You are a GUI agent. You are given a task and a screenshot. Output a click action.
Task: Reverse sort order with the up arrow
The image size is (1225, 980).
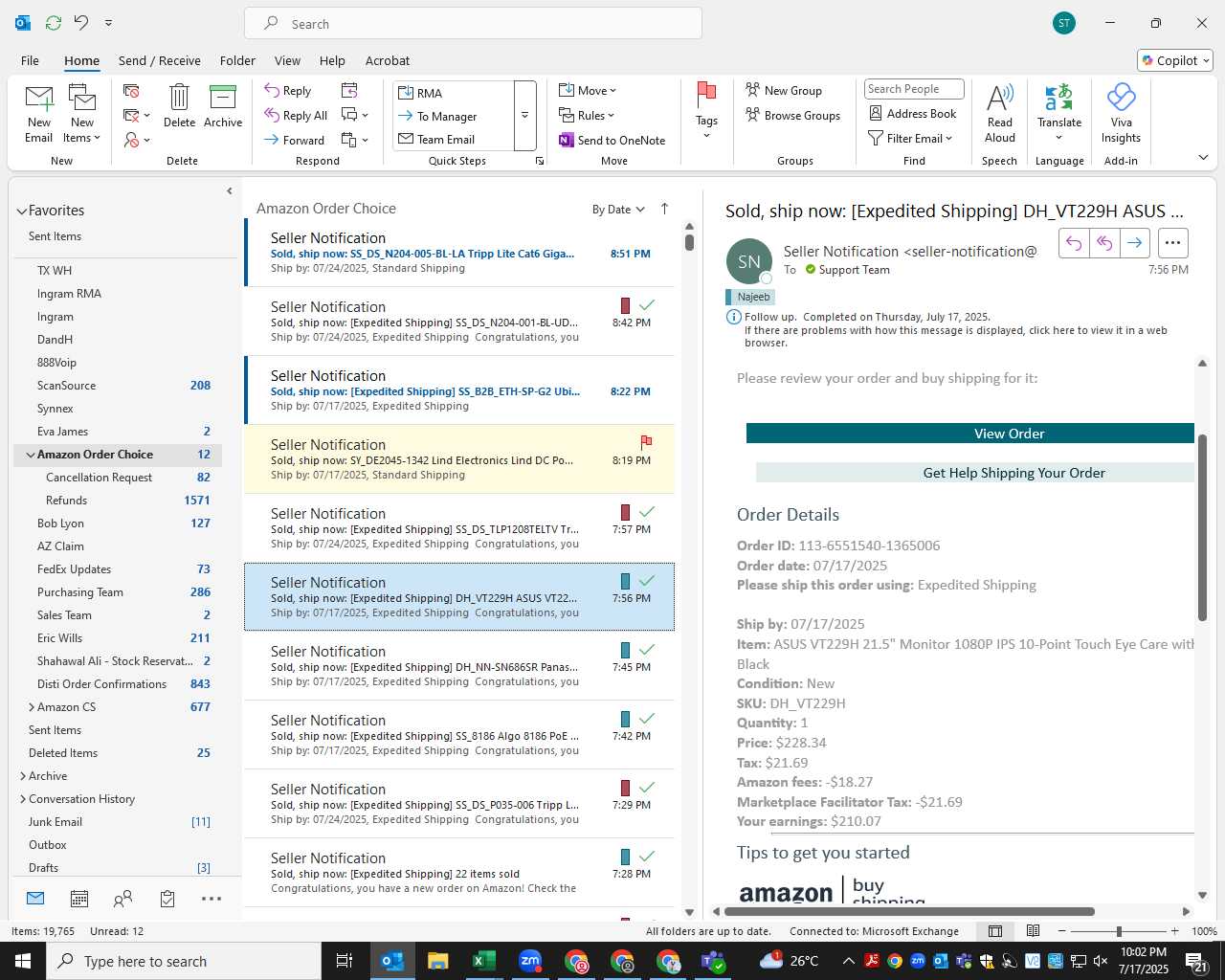click(665, 209)
